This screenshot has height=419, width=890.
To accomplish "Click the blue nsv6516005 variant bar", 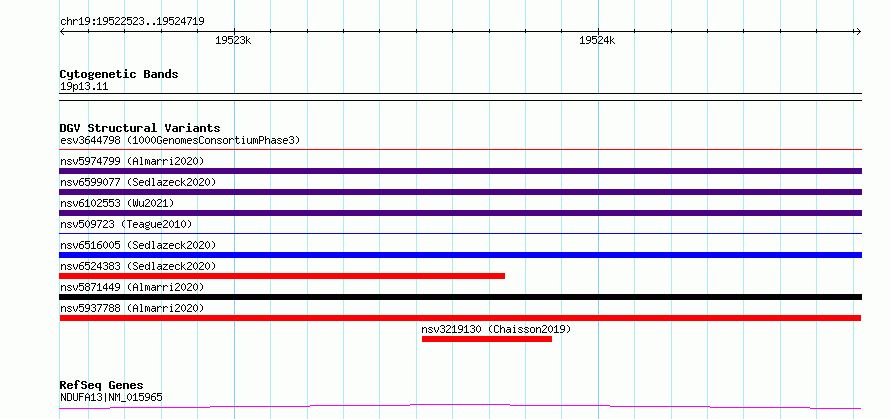I will point(461,255).
